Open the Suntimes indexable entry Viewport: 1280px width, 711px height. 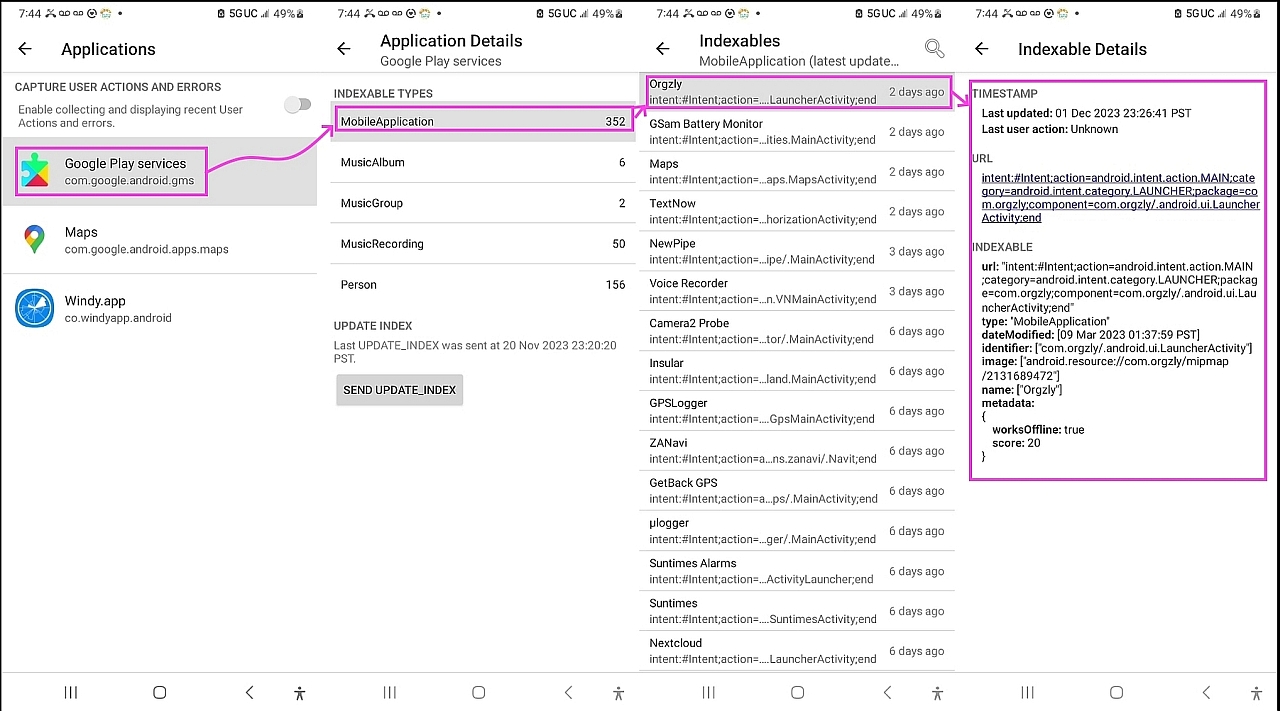point(797,611)
